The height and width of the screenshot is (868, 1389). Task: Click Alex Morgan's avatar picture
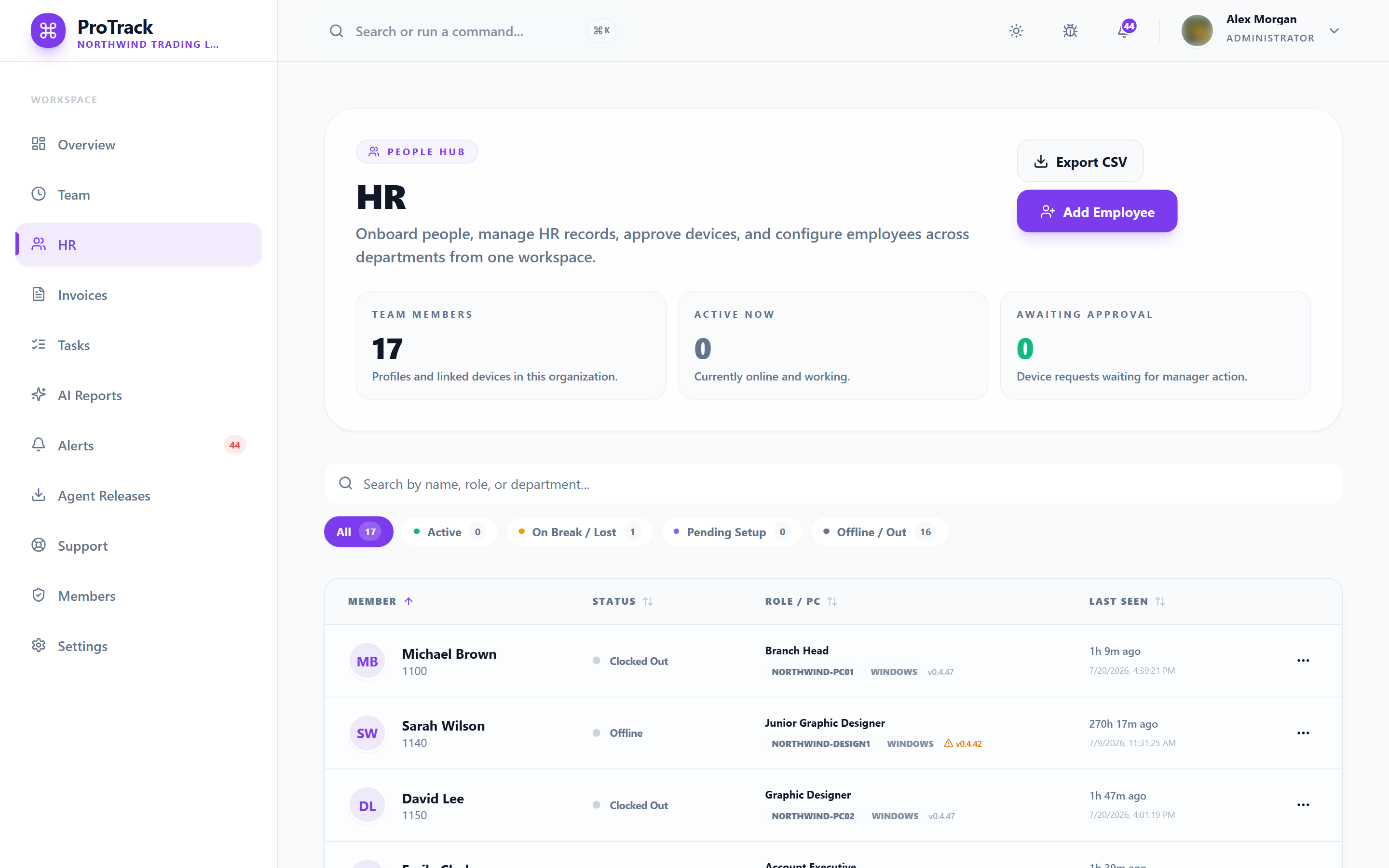[x=1197, y=30]
